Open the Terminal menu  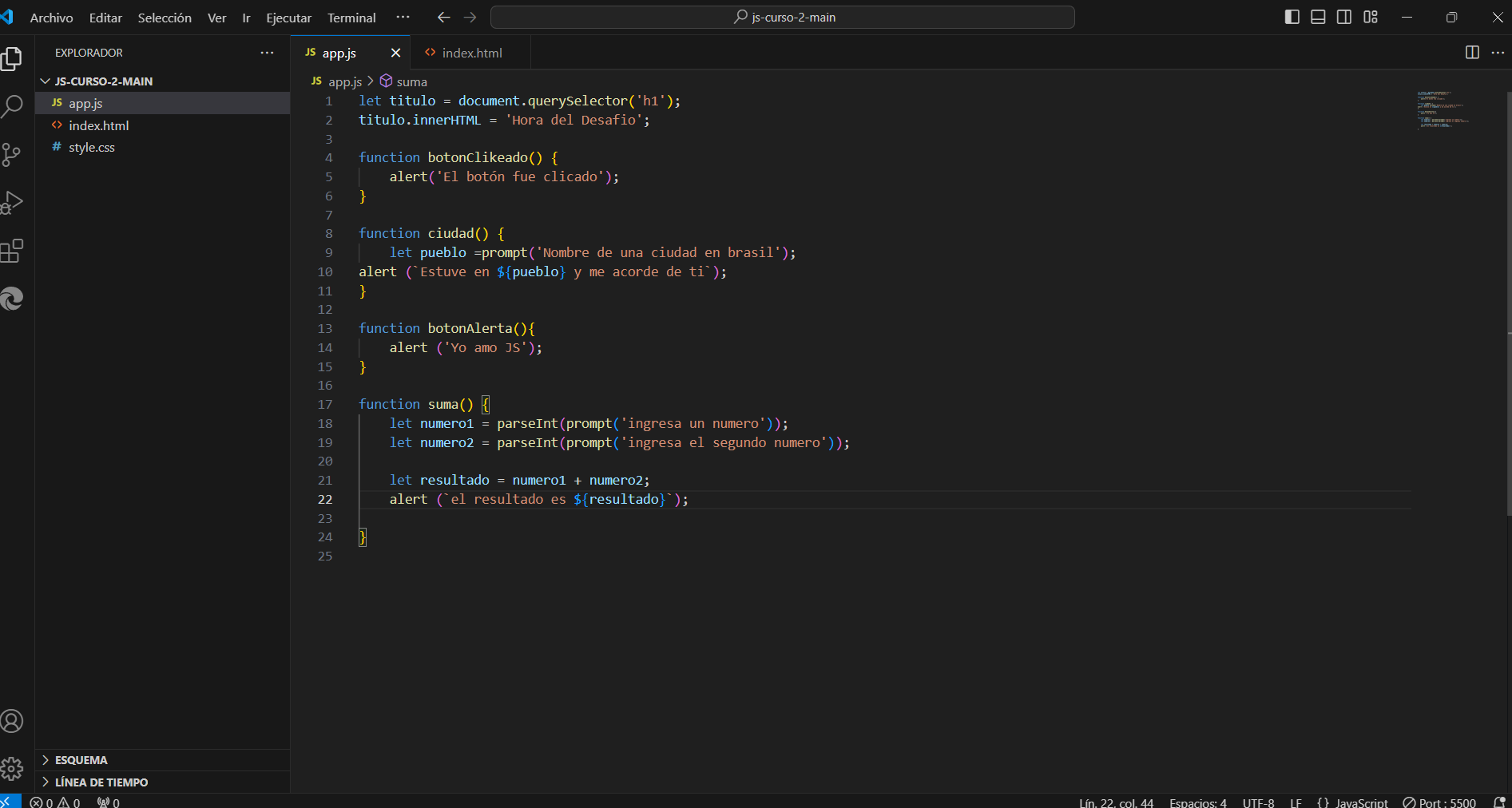pos(351,18)
